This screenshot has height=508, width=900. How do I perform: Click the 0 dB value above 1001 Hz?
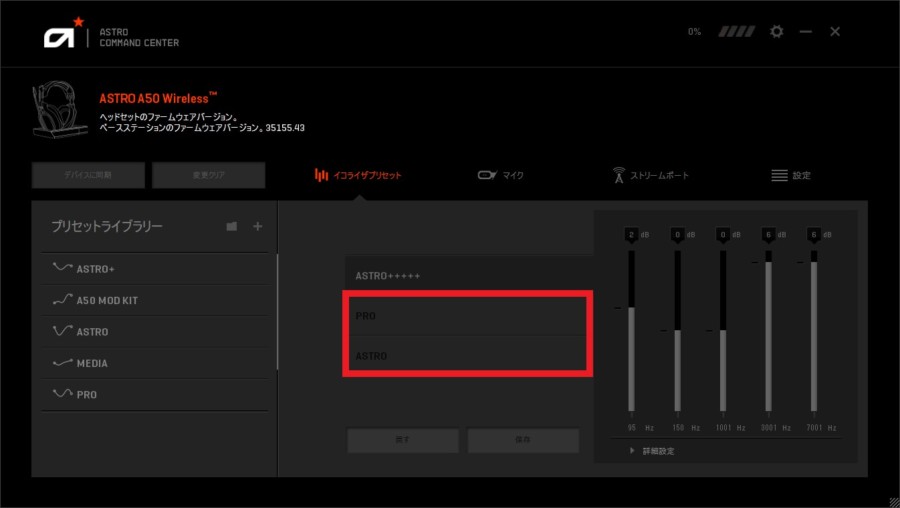point(723,235)
